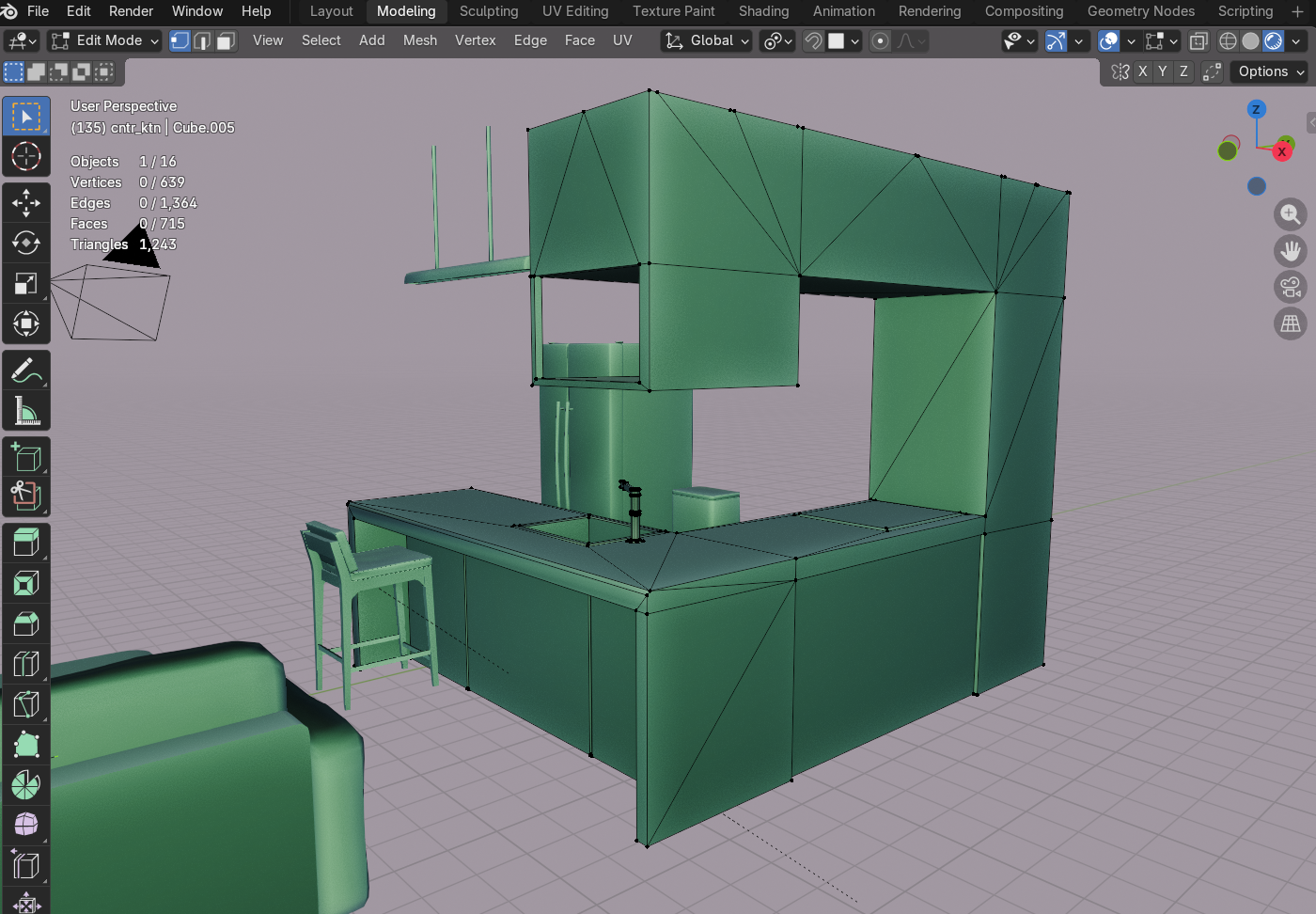Choose the Add Cube tool
The image size is (1316, 914).
point(26,457)
